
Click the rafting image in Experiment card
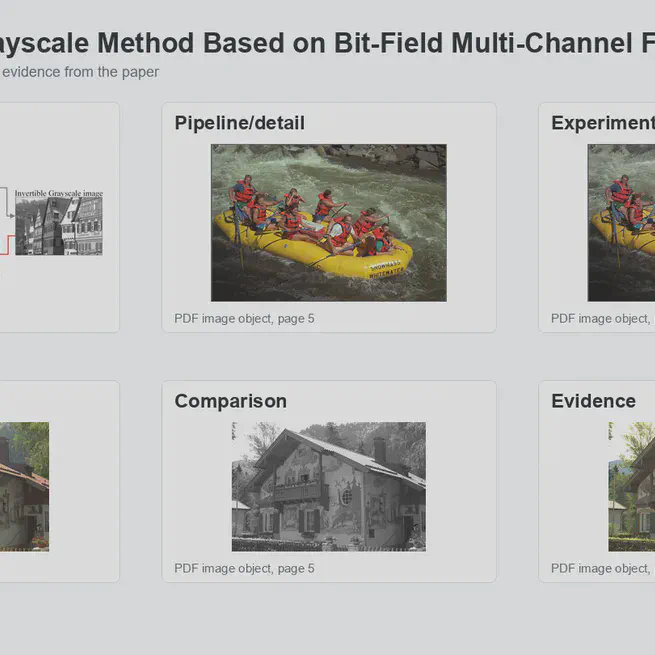pos(621,223)
